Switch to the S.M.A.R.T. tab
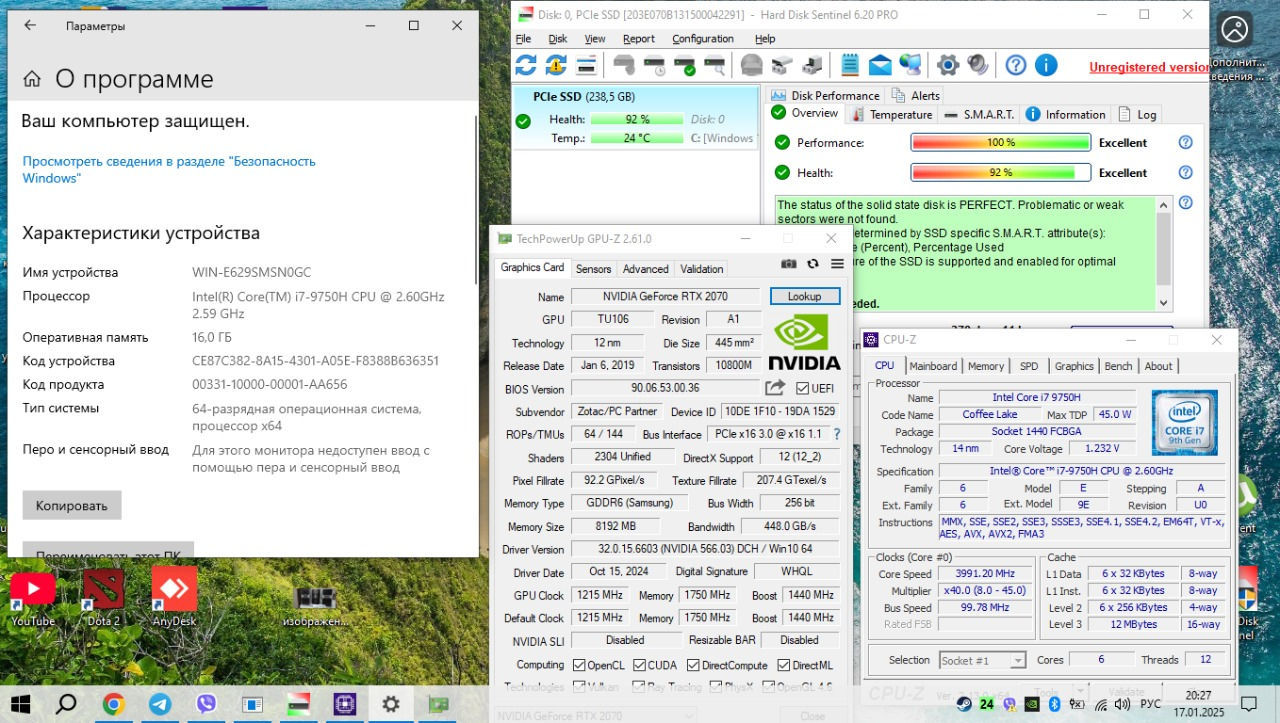Viewport: 1280px width, 723px height. tap(979, 114)
